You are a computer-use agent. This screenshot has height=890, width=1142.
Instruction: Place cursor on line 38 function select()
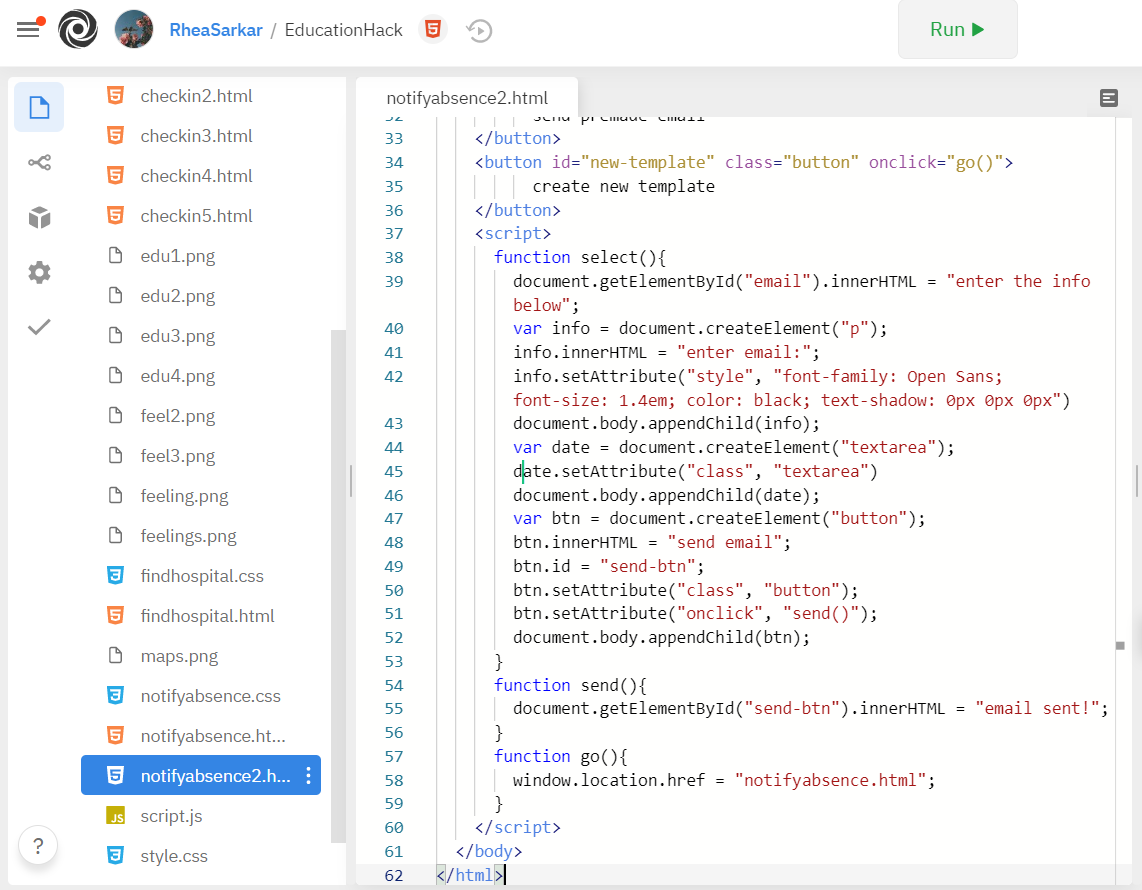(580, 257)
